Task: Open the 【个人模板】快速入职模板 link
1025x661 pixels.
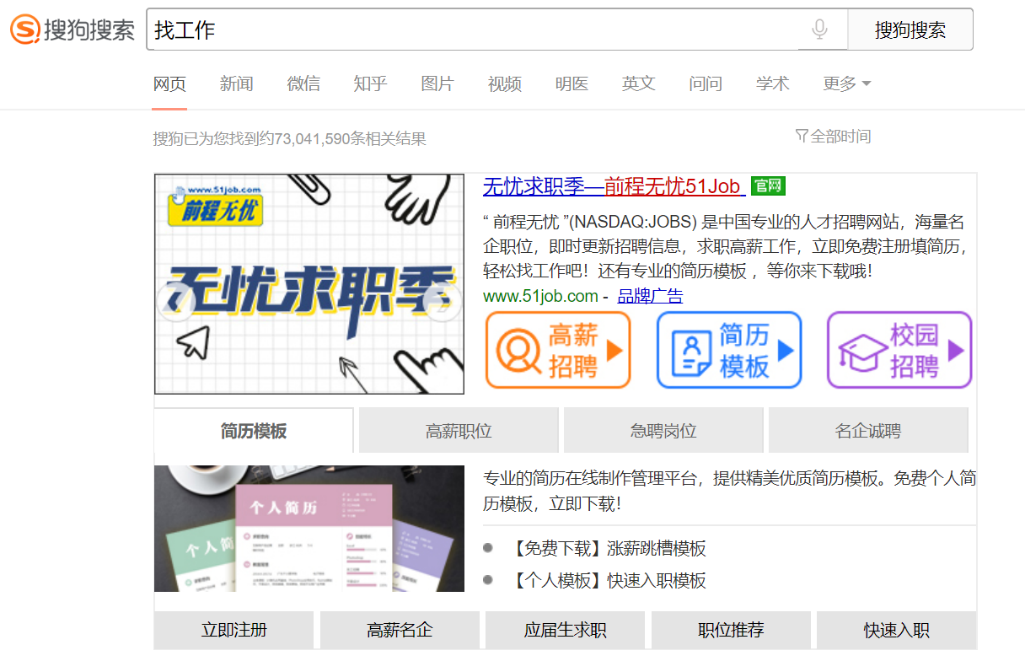Action: 609,581
